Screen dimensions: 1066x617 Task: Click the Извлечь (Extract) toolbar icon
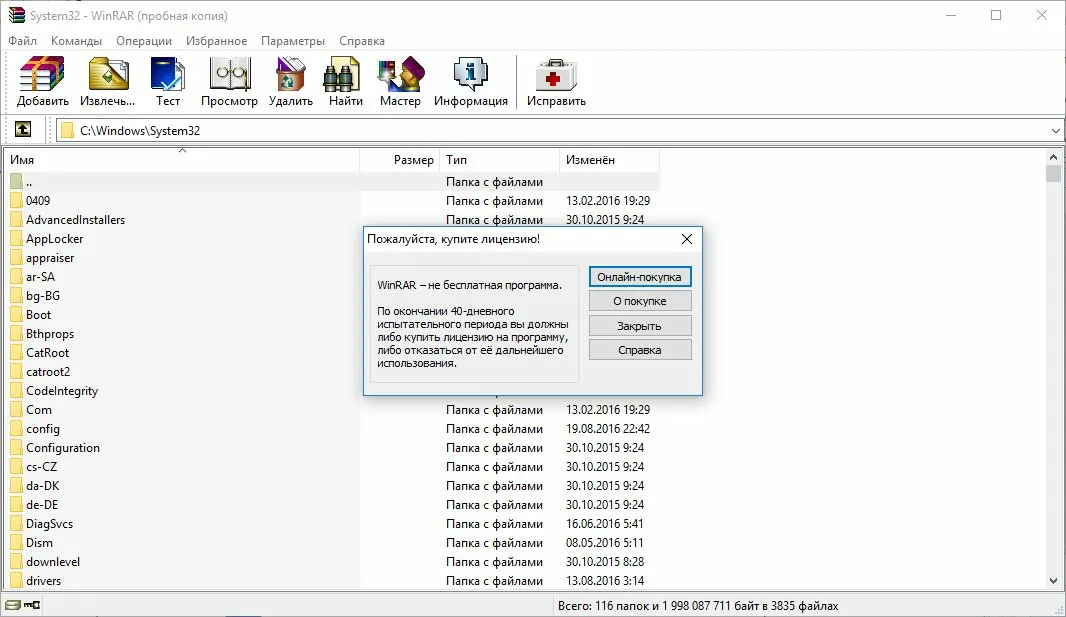[x=107, y=82]
